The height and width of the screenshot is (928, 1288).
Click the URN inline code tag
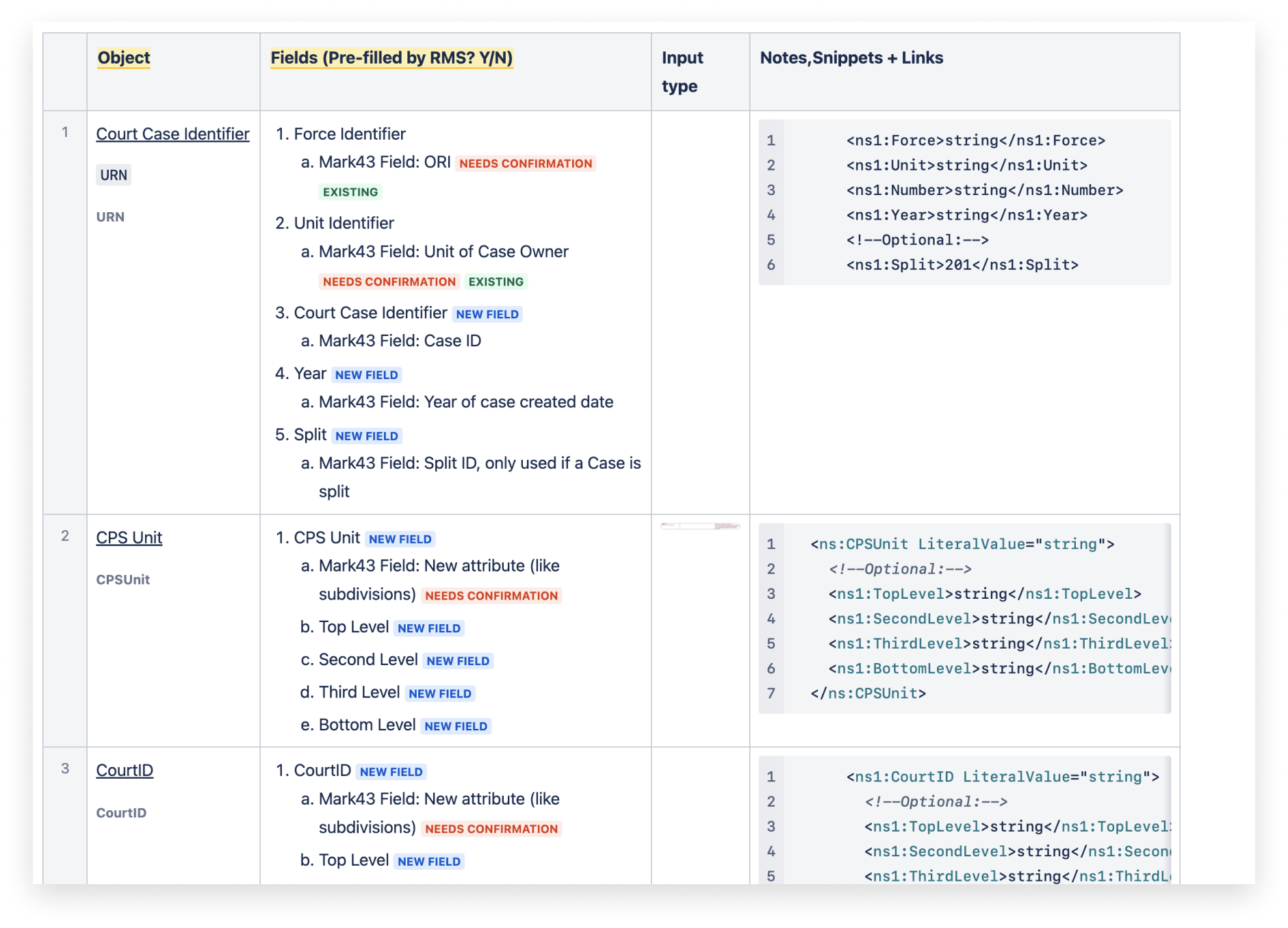(114, 175)
